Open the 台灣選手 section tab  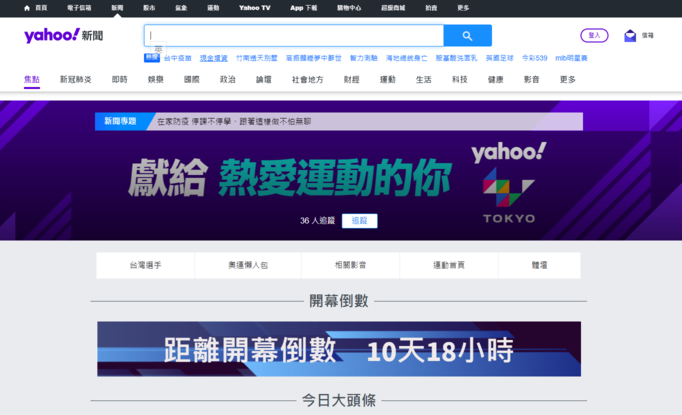pyautogui.click(x=145, y=265)
